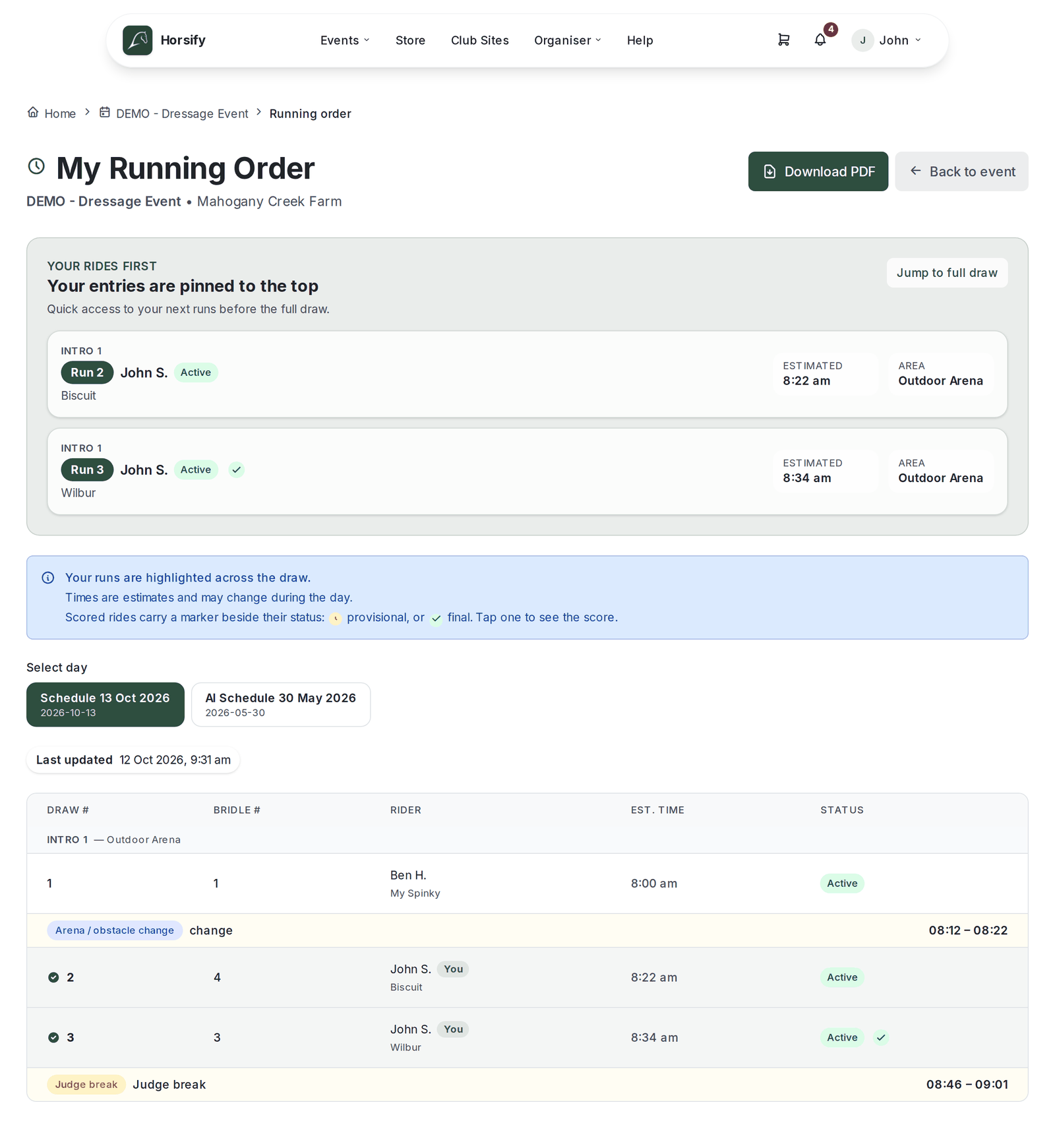Click the info icon in blue notice

(48, 578)
